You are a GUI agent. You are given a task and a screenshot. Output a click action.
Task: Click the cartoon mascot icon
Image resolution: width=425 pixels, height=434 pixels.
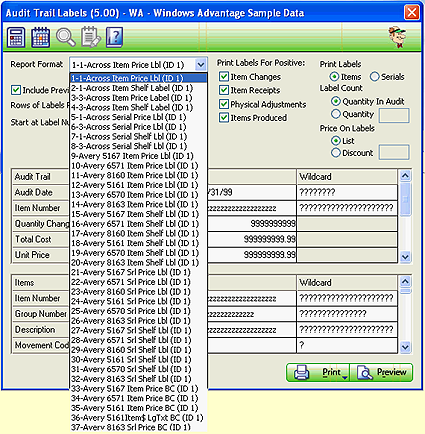click(397, 37)
